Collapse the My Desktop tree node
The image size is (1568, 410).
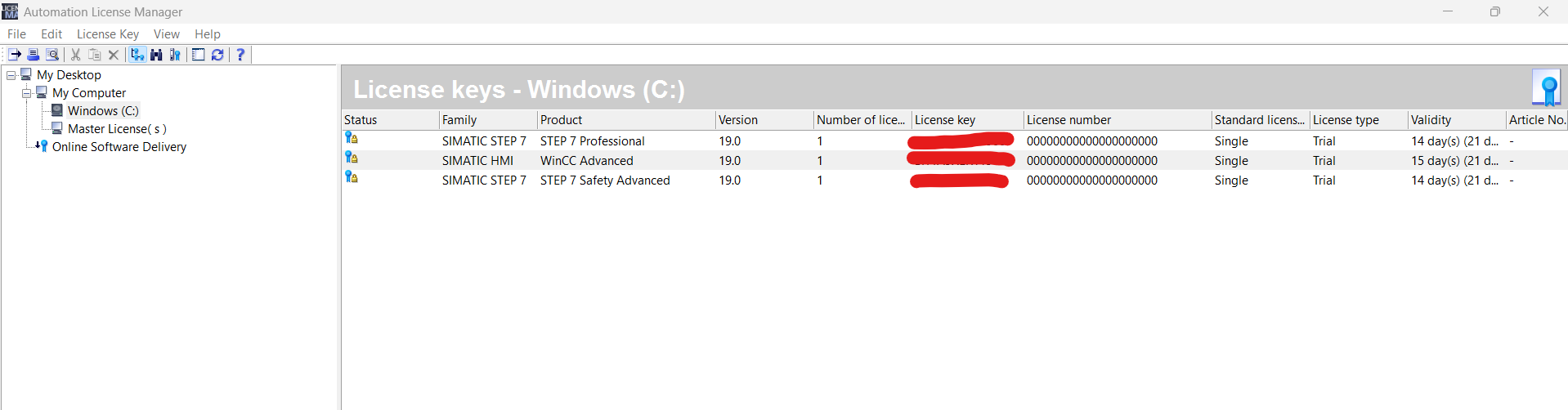(x=11, y=75)
